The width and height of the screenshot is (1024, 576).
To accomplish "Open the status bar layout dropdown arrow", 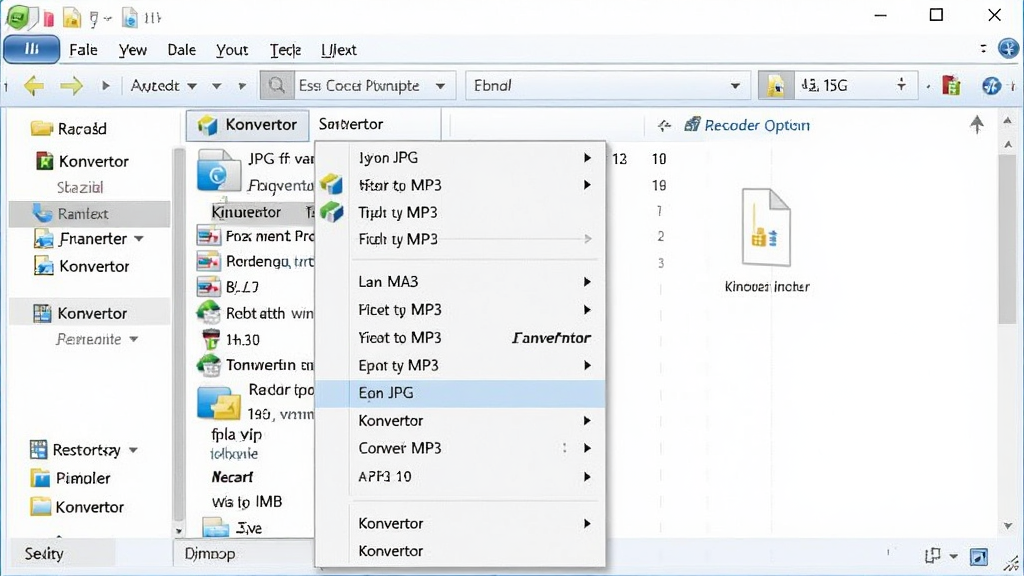I will [x=953, y=556].
